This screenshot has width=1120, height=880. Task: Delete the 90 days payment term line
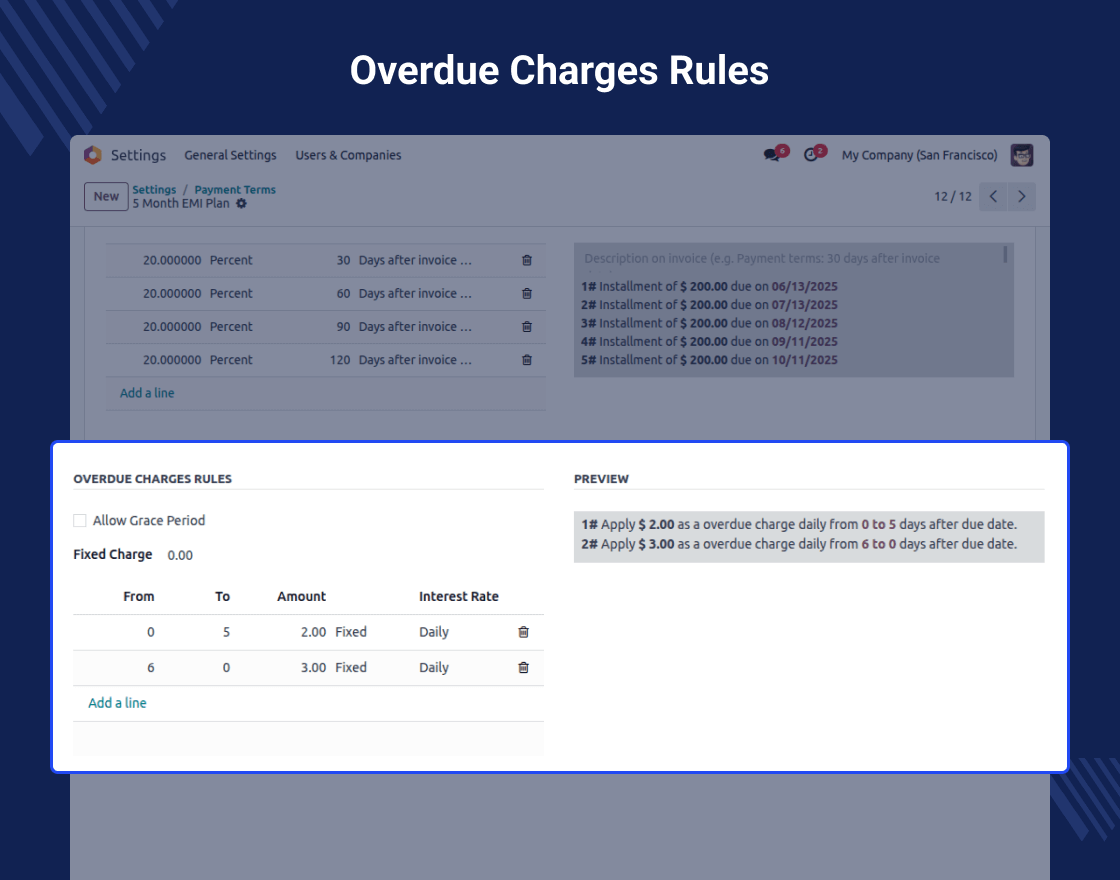(527, 326)
